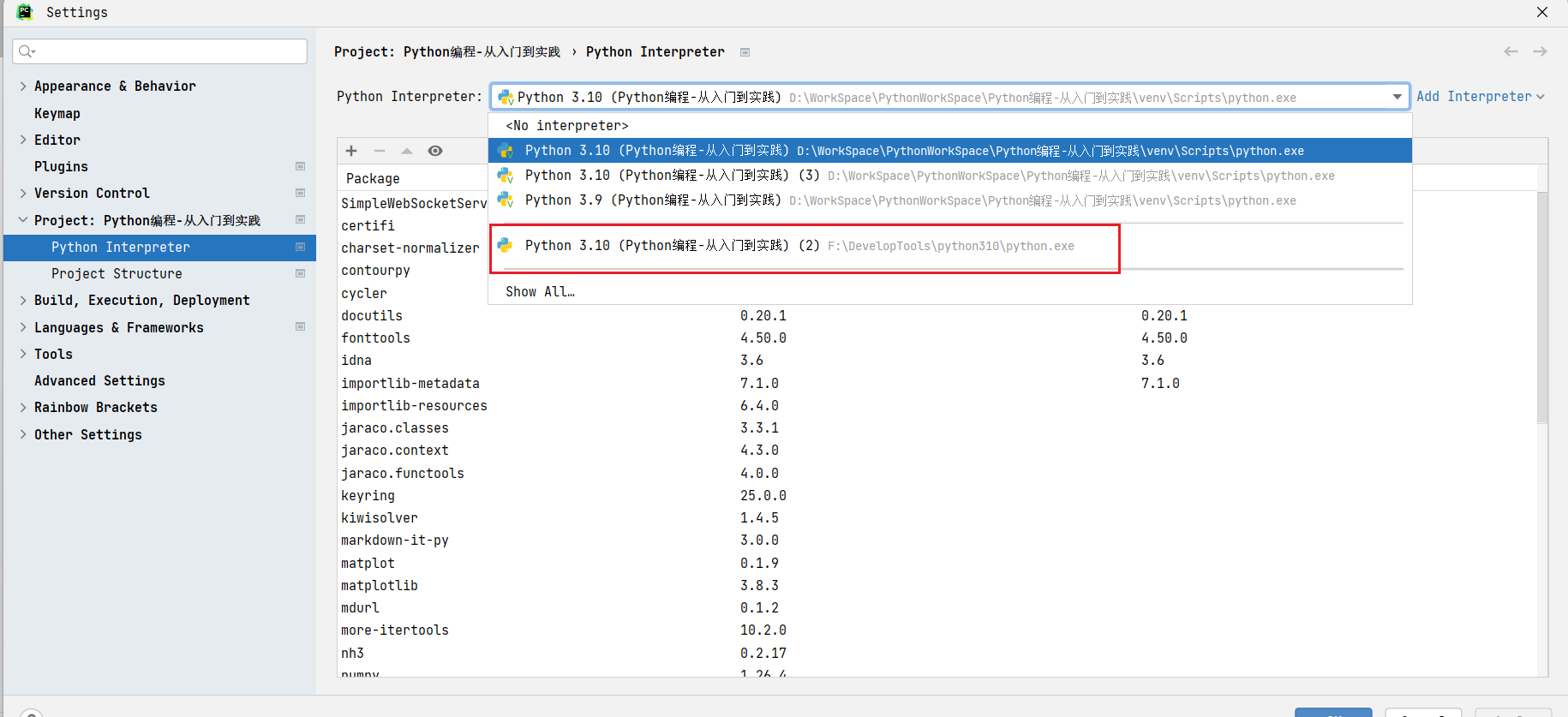Expand Build, Execution, Deployment section
This screenshot has height=717, width=1568.
click(23, 300)
